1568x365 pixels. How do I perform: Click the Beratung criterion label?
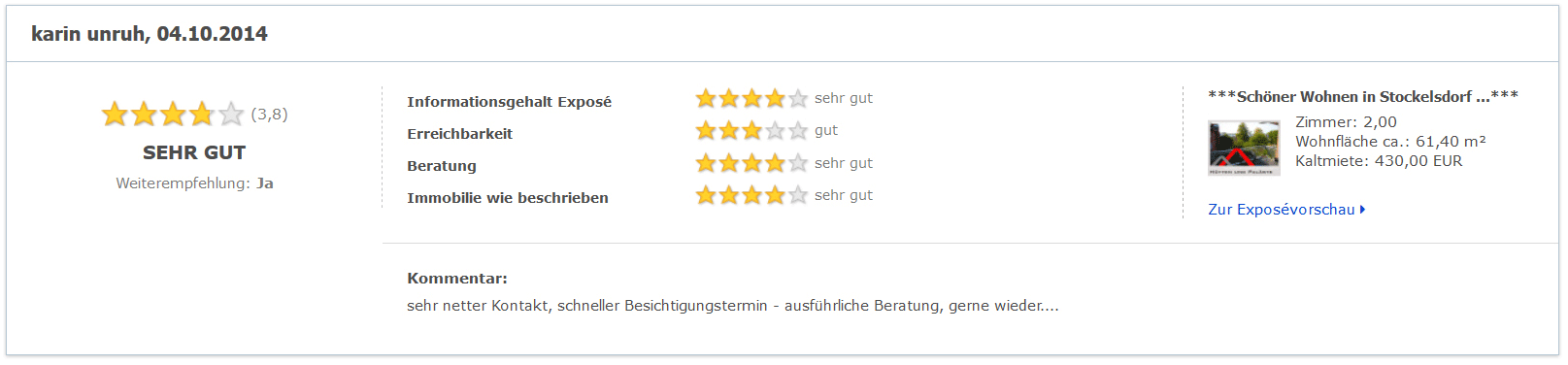pos(442,166)
